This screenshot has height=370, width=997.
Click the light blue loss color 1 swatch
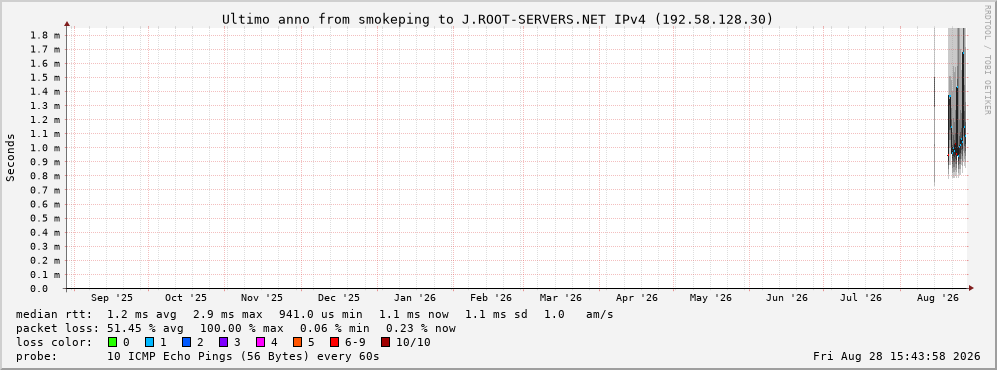(x=149, y=342)
